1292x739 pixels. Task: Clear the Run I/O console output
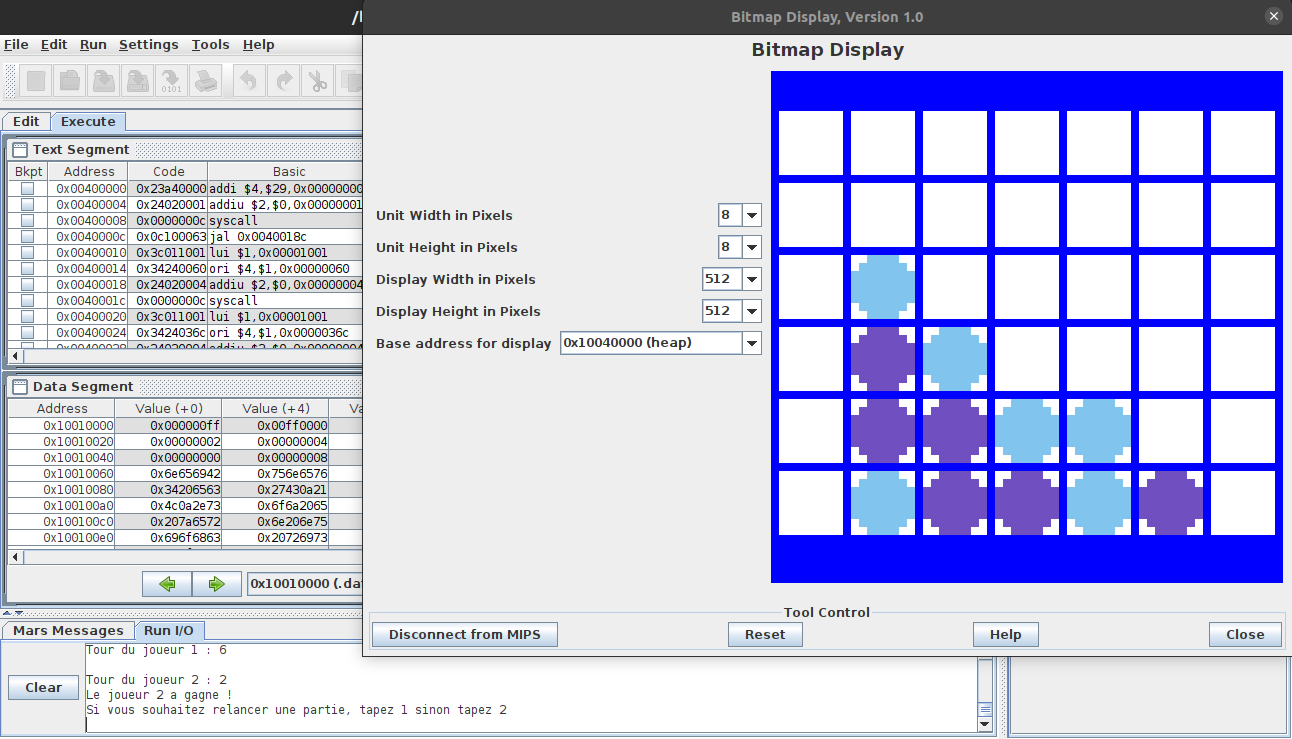(42, 687)
